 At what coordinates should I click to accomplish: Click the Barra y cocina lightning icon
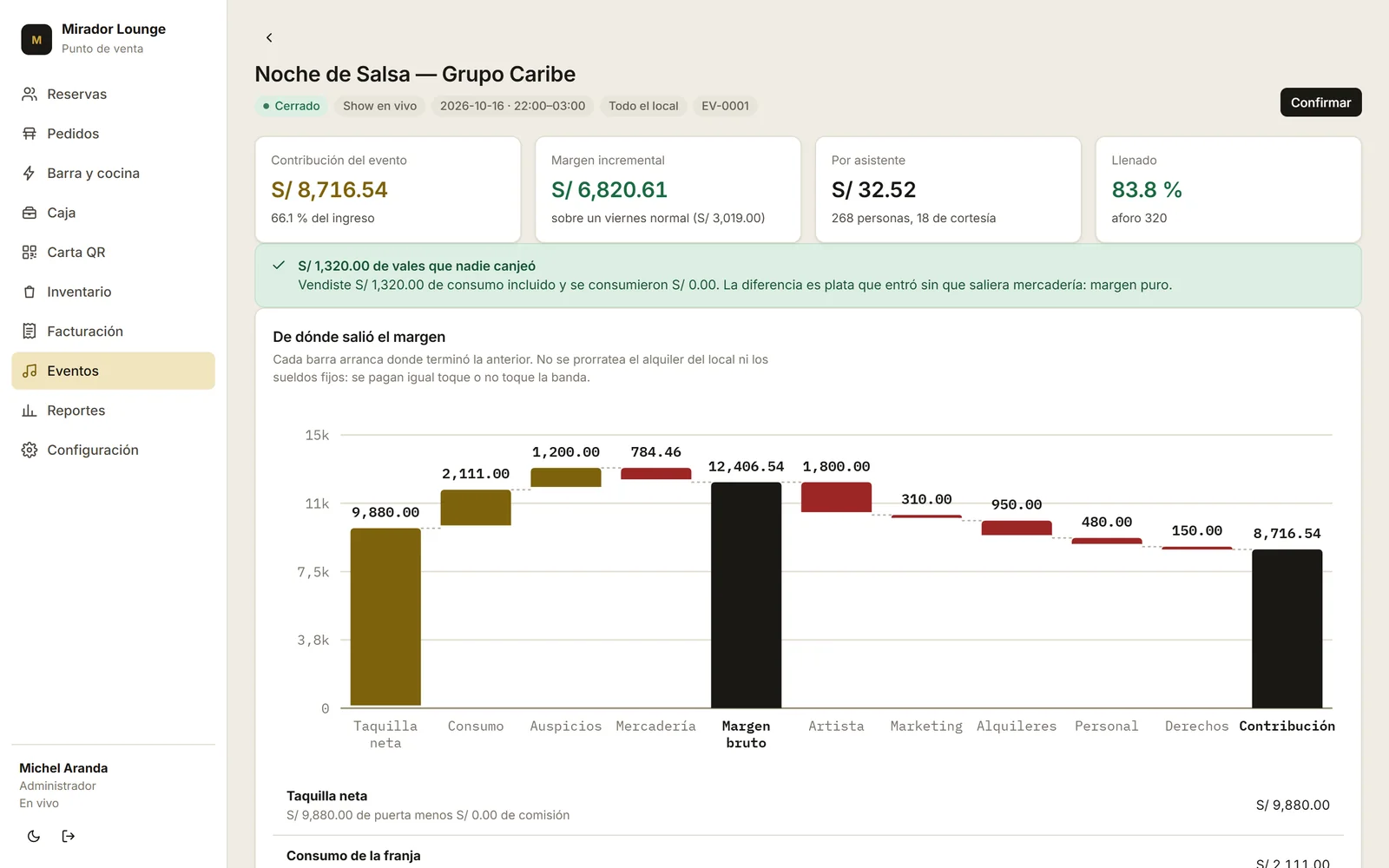[x=30, y=173]
